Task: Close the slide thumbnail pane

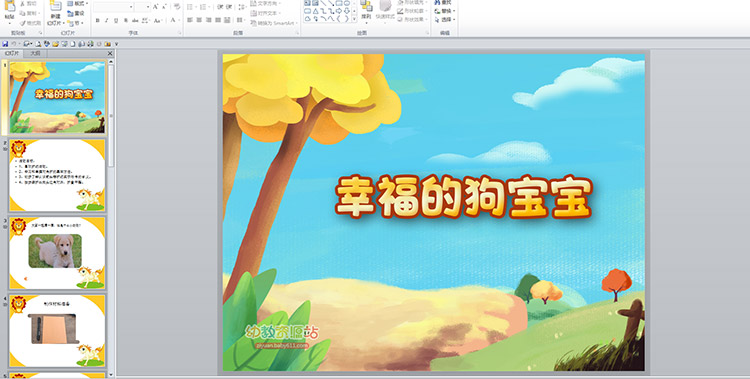Action: pos(110,54)
